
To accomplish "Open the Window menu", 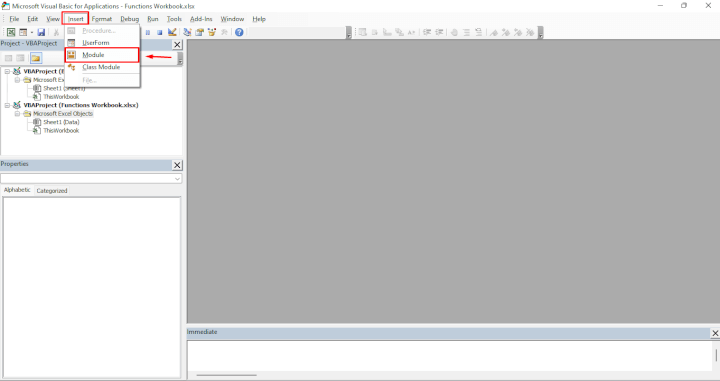I will click(232, 19).
